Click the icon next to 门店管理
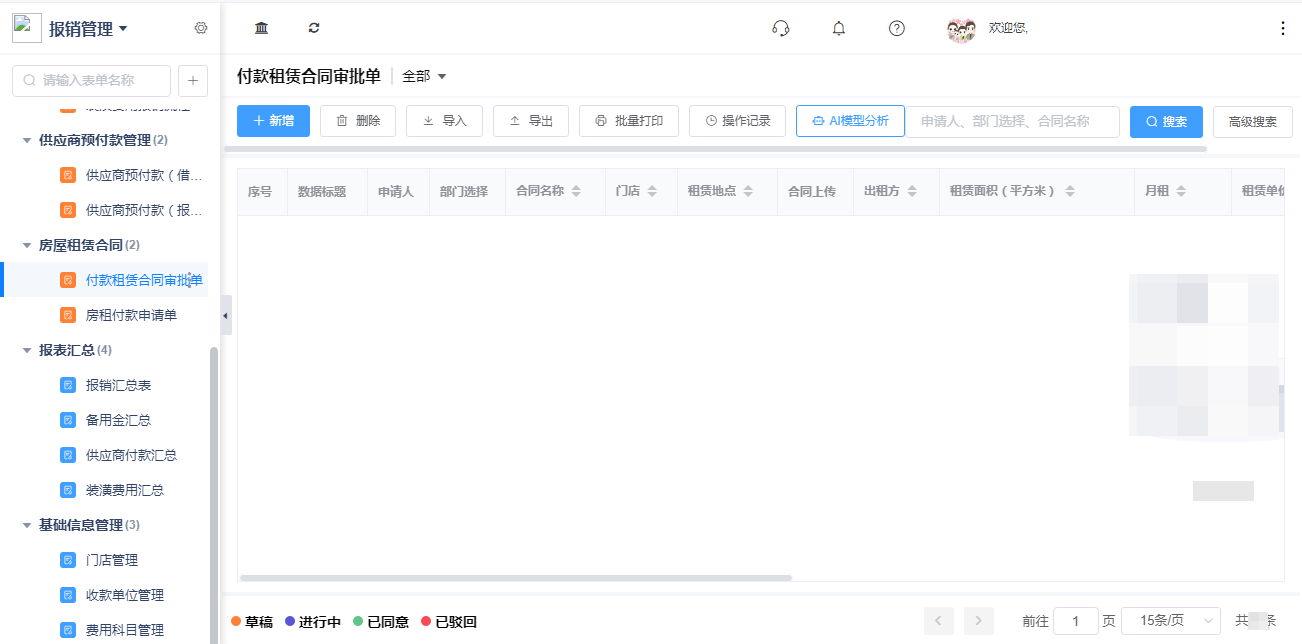The width and height of the screenshot is (1302, 644). coord(68,560)
